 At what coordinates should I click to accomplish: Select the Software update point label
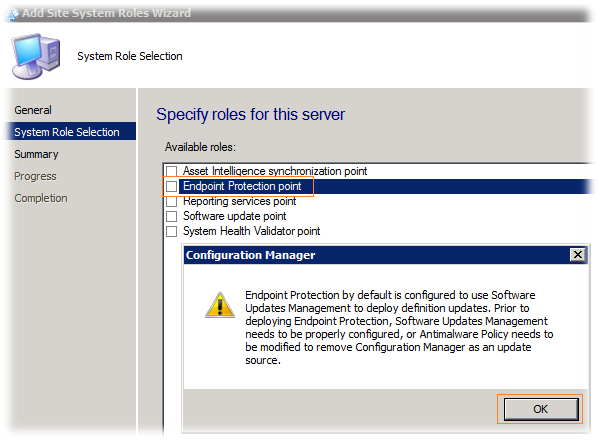(235, 216)
